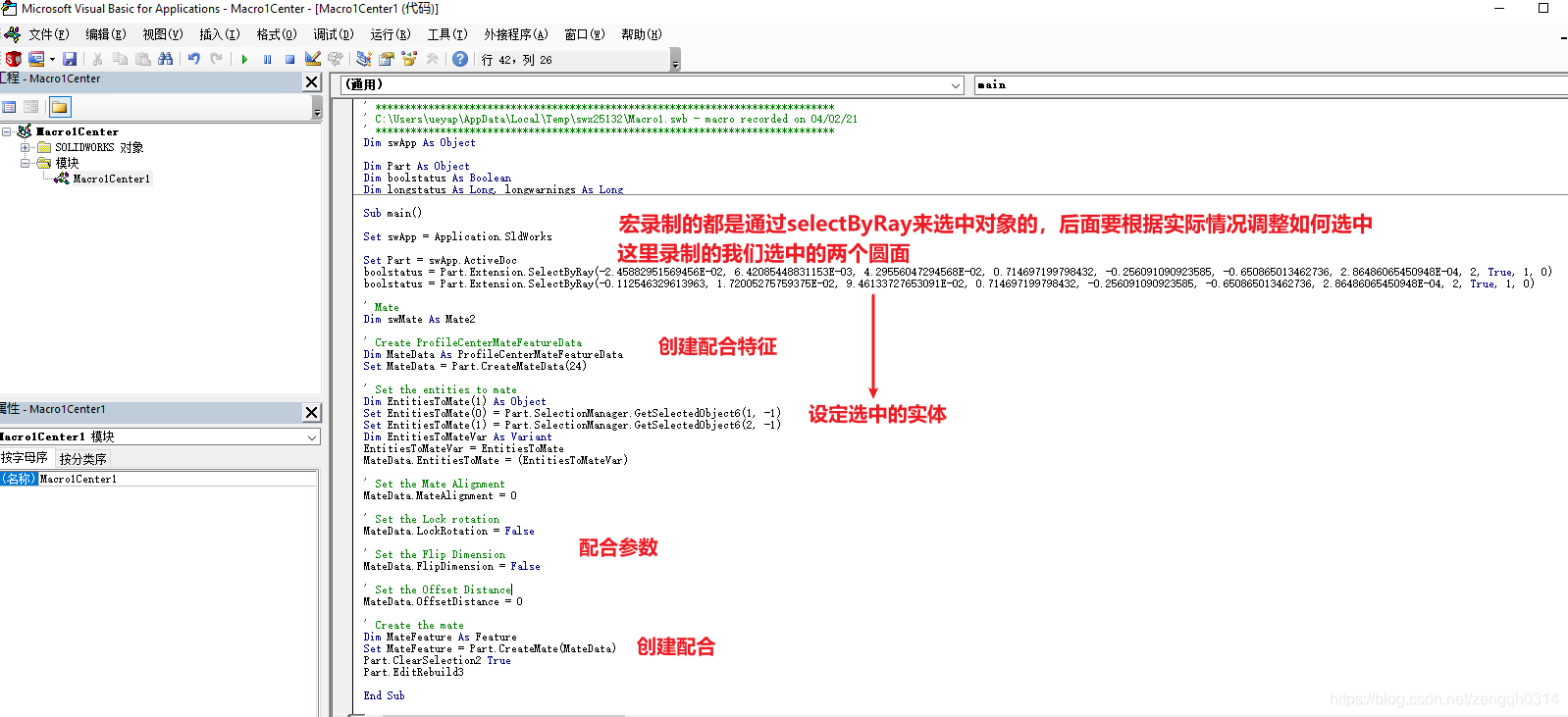Open the 视图(V) menu
Image resolution: width=1568 pixels, height=717 pixels.
163,34
